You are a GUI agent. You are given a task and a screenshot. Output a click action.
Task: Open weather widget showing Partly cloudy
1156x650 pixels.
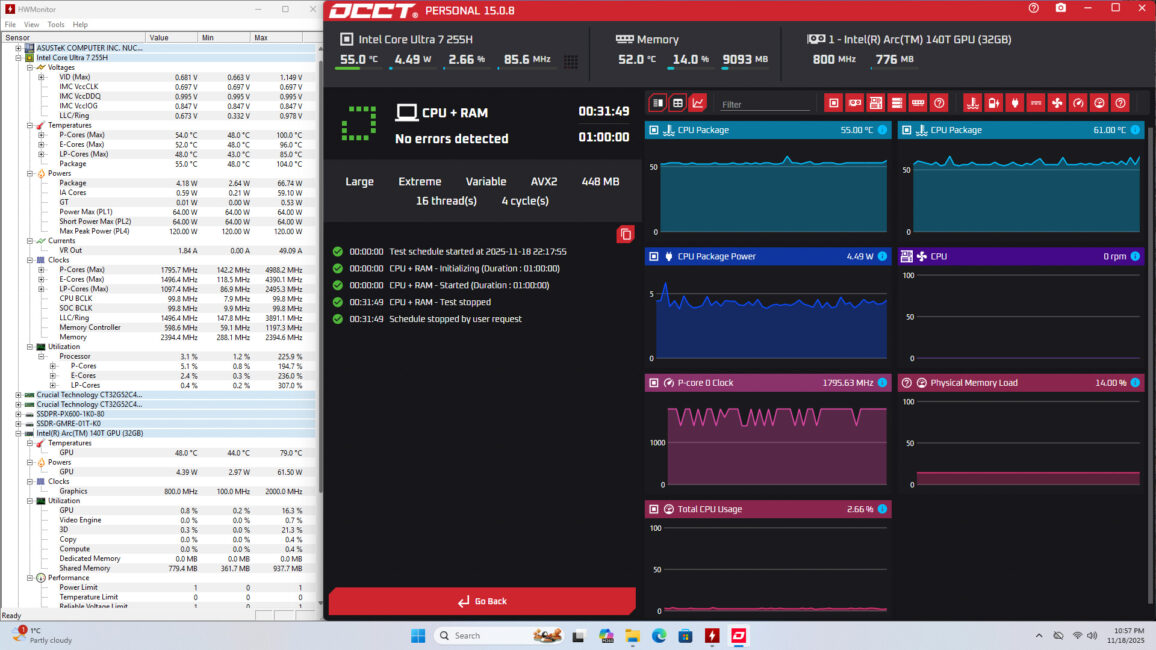click(x=43, y=635)
